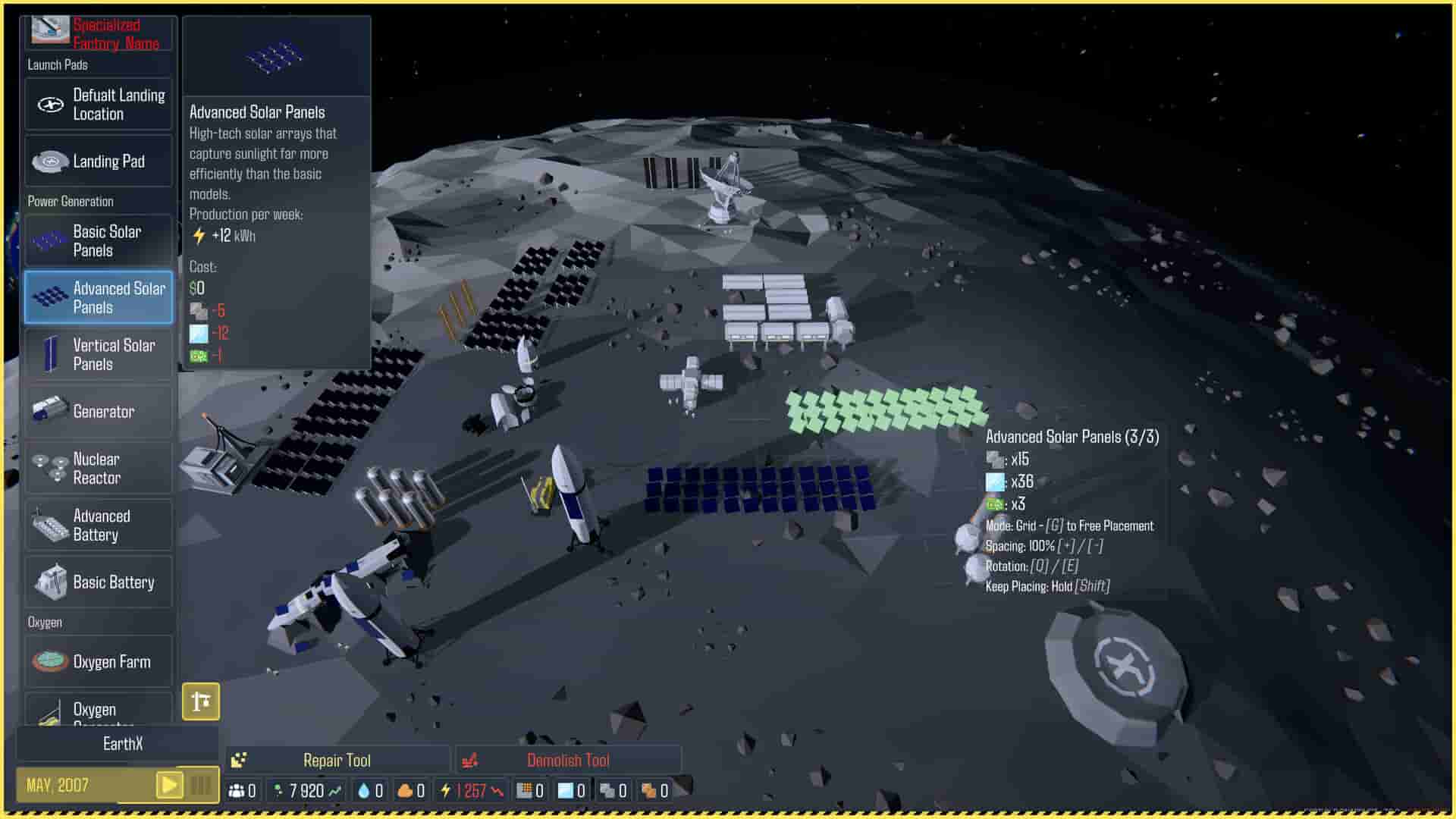Activate the Demolish Tool
This screenshot has width=1456, height=819.
click(568, 760)
